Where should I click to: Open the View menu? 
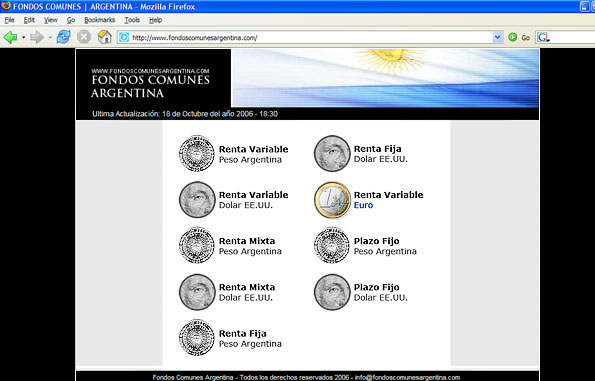pyautogui.click(x=50, y=20)
